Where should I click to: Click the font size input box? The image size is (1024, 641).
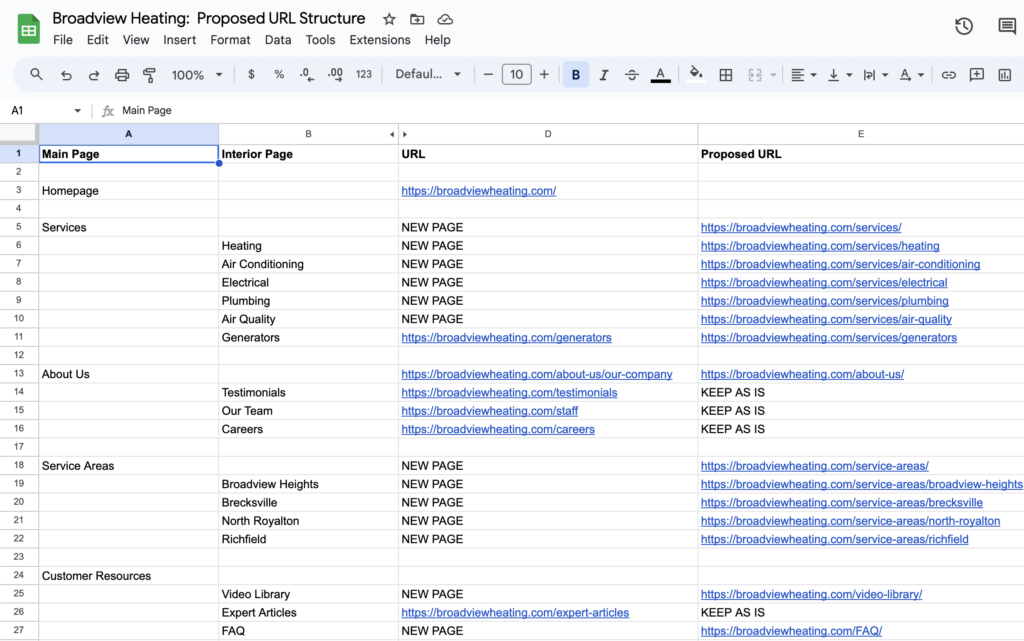click(516, 74)
